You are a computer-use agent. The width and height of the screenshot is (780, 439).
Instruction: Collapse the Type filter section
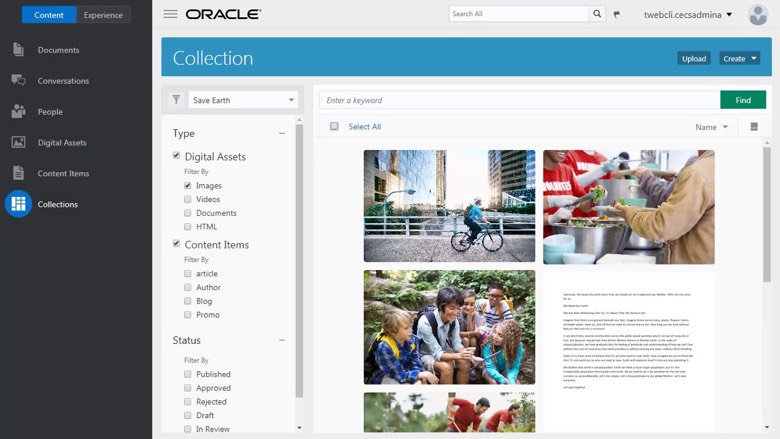pyautogui.click(x=282, y=133)
